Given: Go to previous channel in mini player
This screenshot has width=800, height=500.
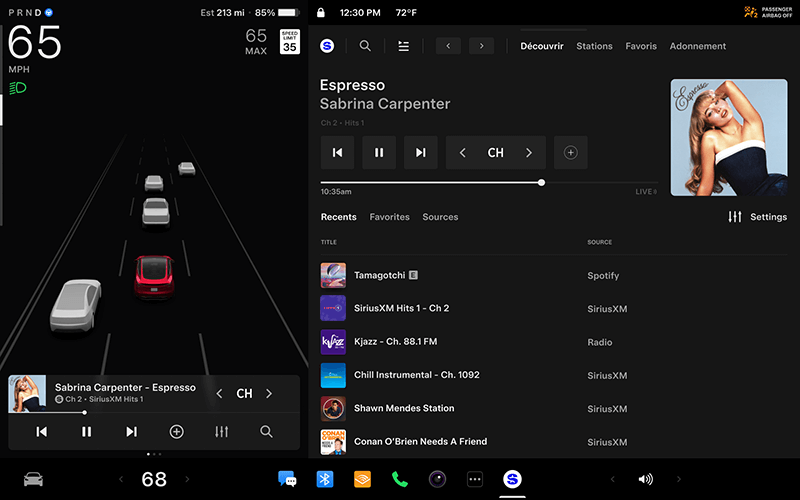Looking at the screenshot, I should (220, 394).
